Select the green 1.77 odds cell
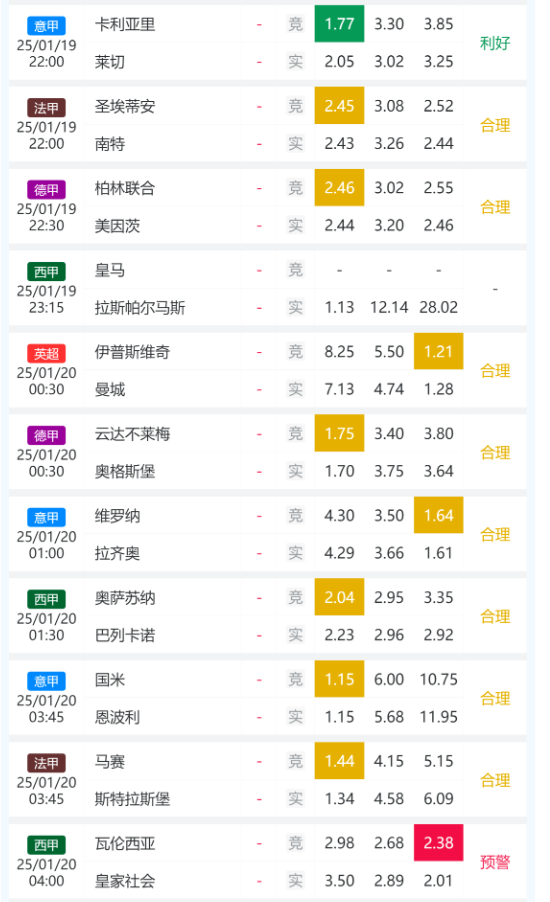550x902 pixels. (339, 24)
